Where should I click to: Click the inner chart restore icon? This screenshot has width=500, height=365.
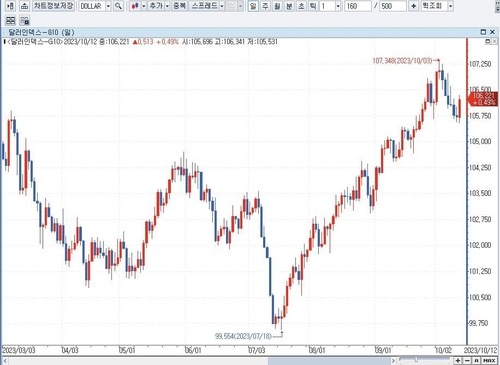[487, 41]
